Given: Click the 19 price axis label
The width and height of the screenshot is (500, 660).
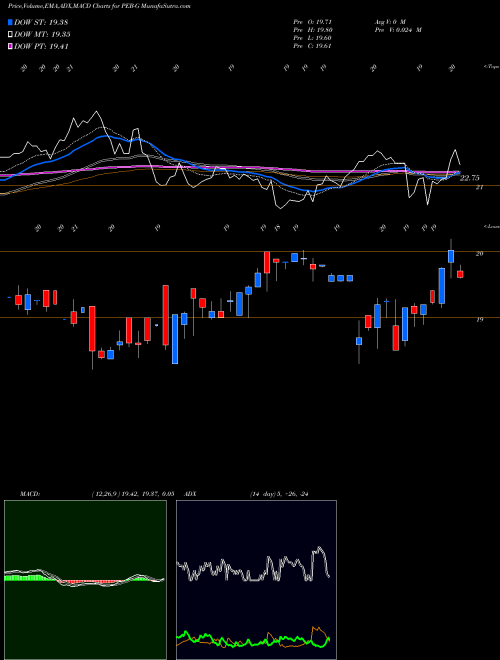Looking at the screenshot, I should coord(479,319).
